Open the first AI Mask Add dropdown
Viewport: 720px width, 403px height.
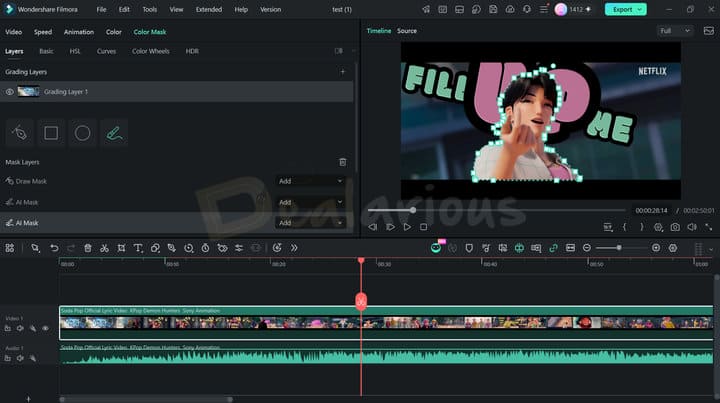click(x=310, y=202)
